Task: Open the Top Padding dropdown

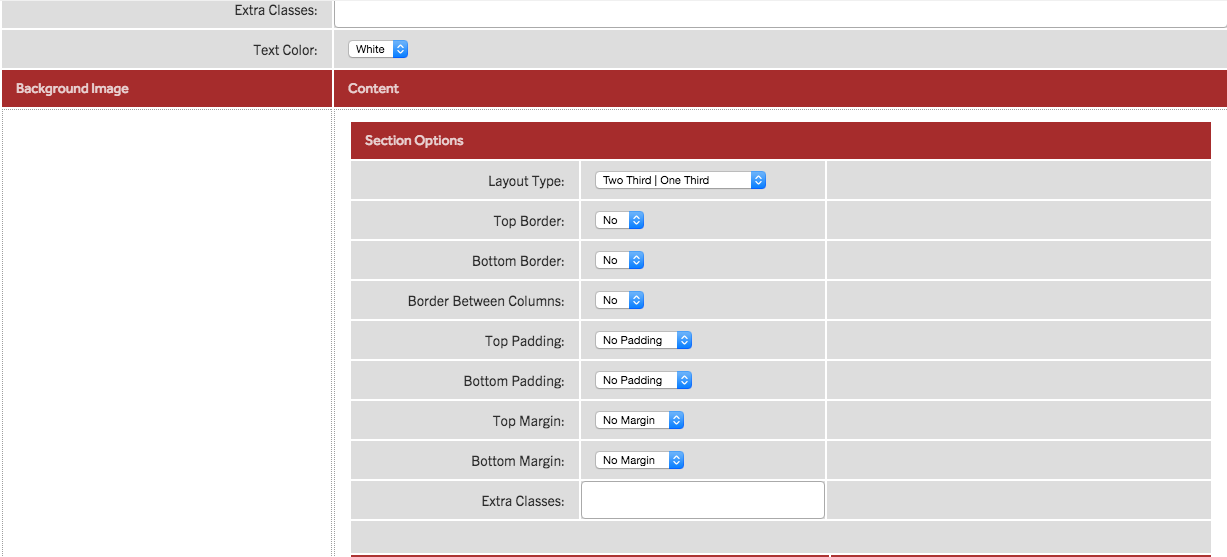Action: tap(643, 340)
